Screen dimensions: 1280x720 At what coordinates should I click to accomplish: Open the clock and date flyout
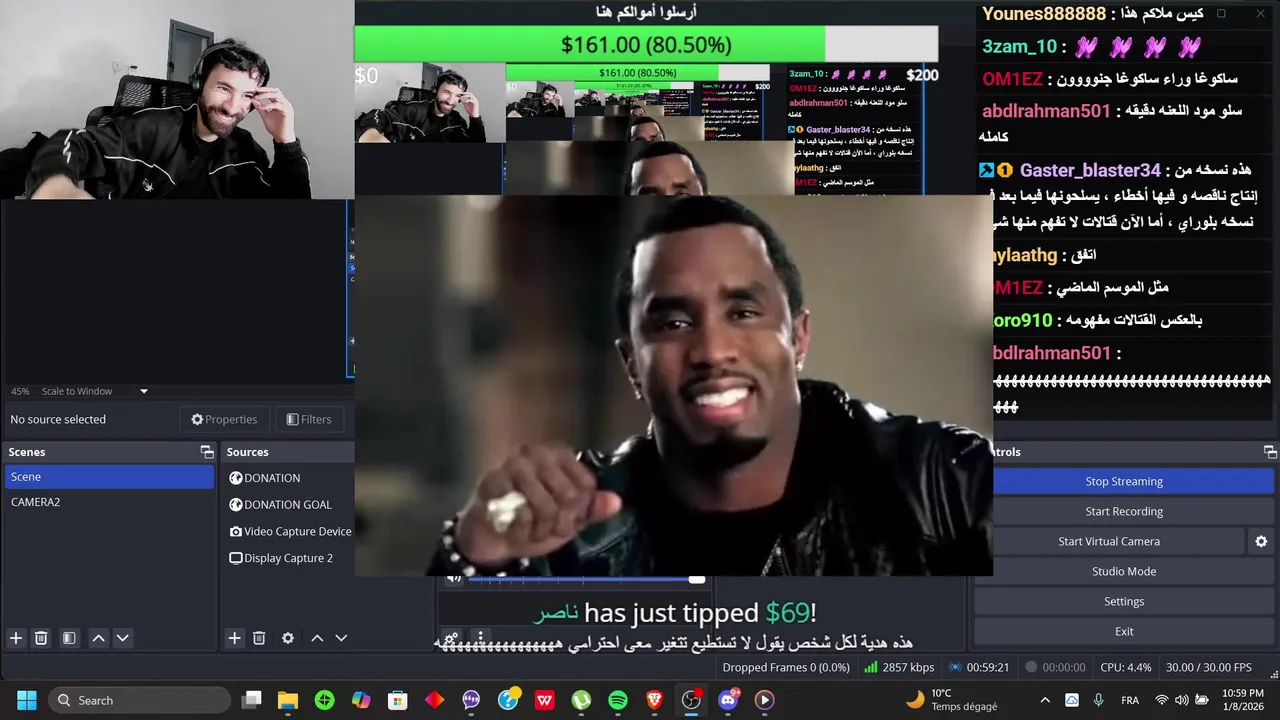(1244, 700)
